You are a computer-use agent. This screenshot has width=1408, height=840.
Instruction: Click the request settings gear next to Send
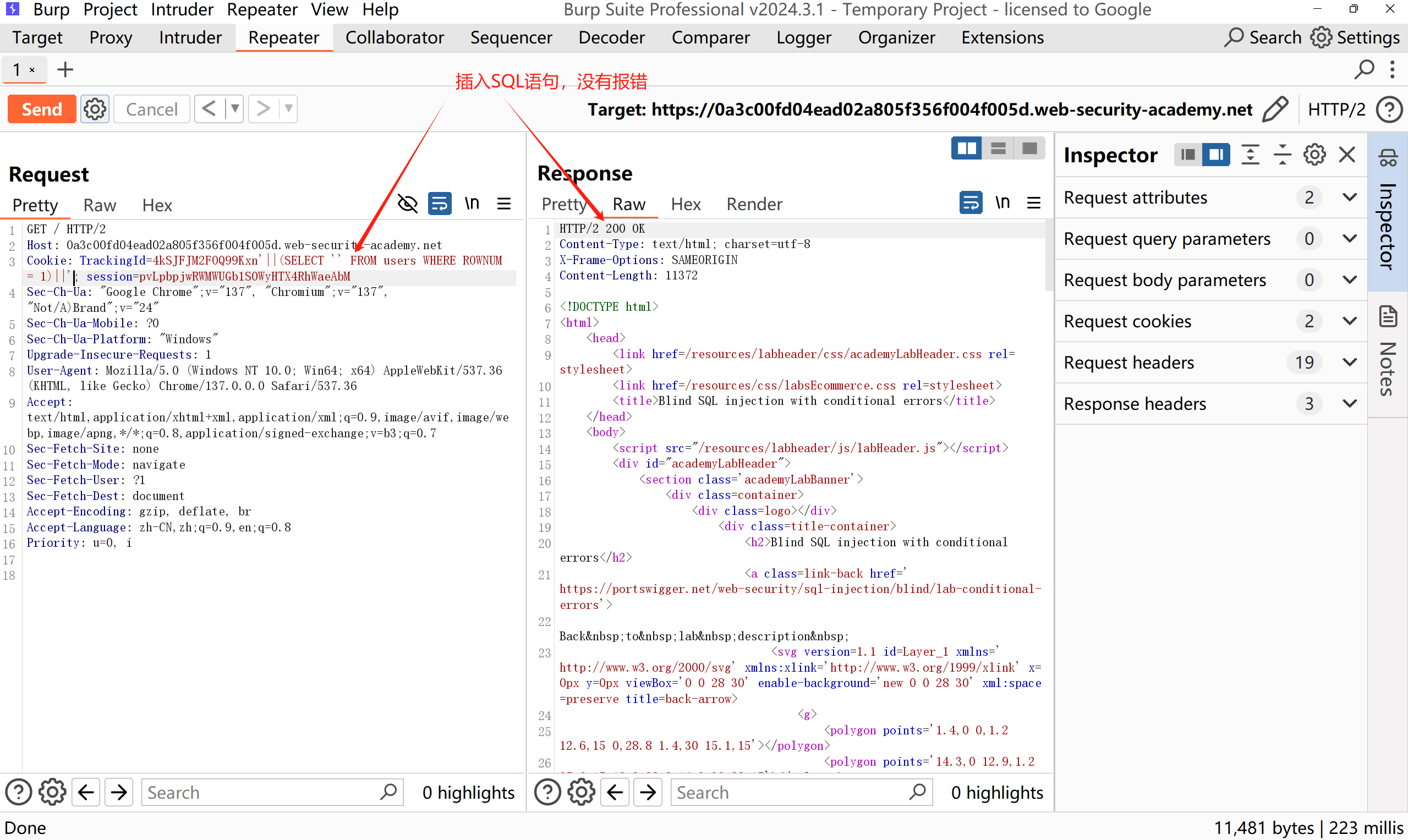coord(95,109)
